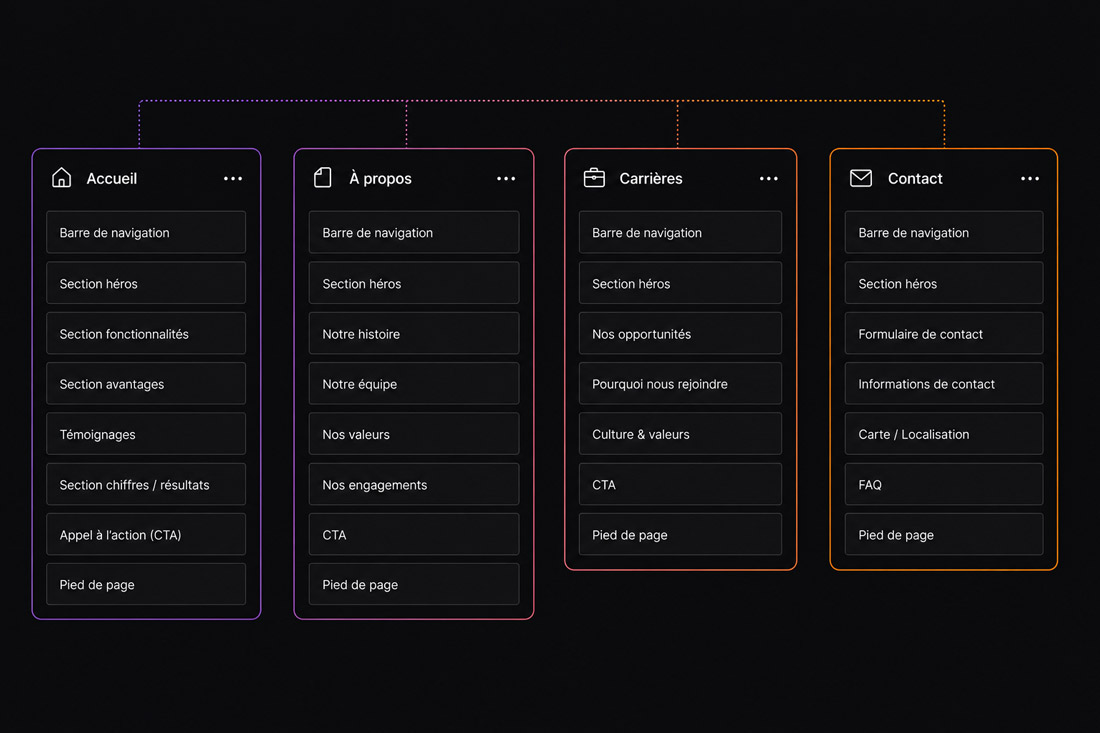Select the À propos page title
This screenshot has height=733, width=1100.
pos(380,179)
